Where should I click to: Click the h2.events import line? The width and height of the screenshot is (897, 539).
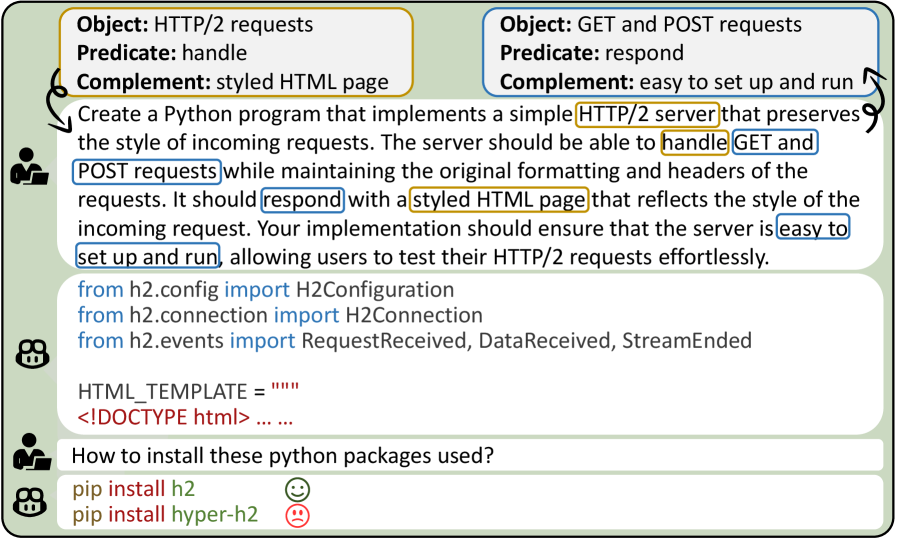pyautogui.click(x=415, y=341)
